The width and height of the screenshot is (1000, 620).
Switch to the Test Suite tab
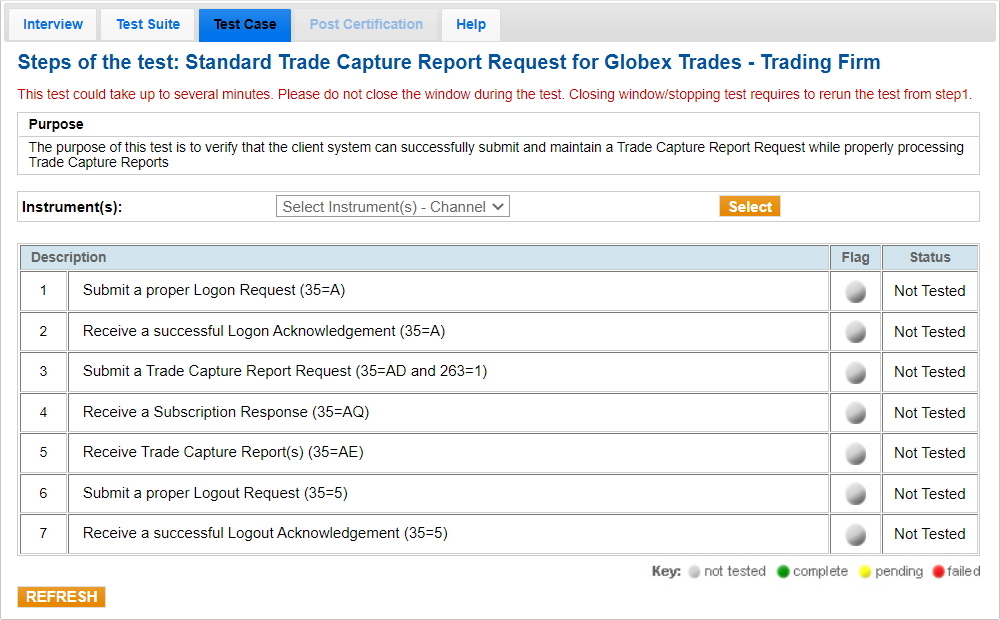click(147, 24)
